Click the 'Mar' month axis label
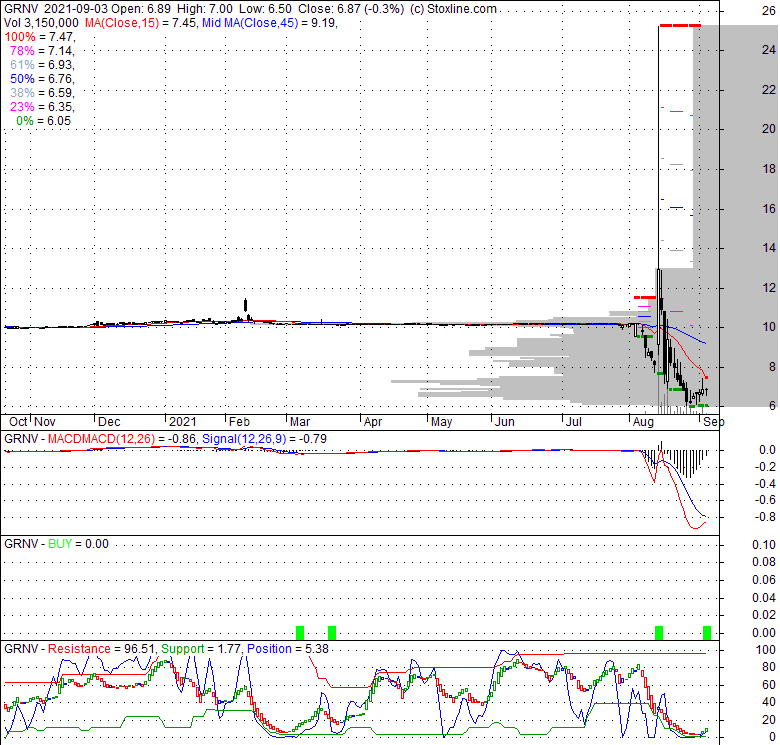 300,422
